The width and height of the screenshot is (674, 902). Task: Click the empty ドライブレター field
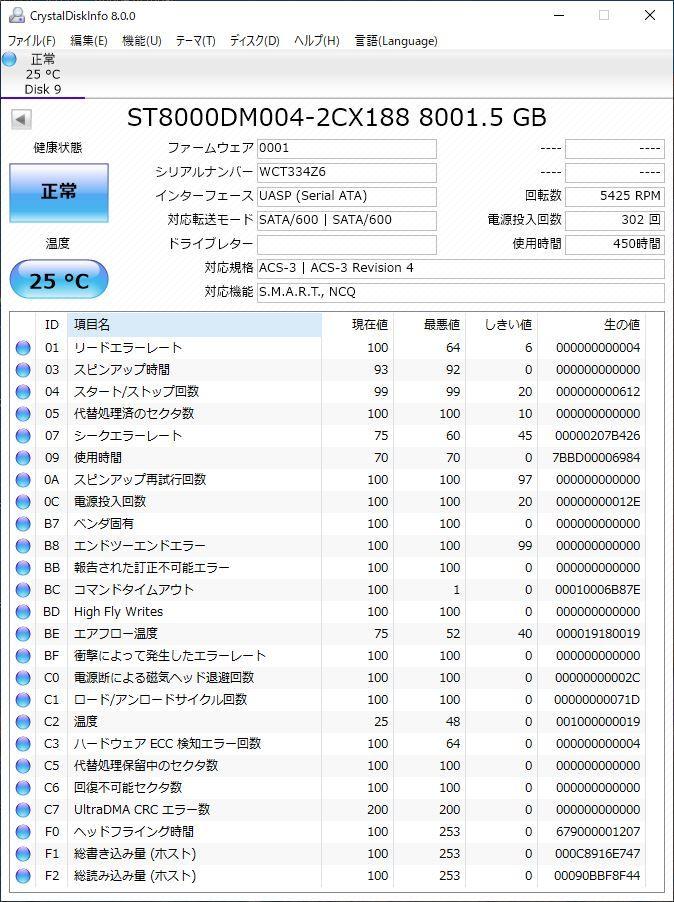[x=347, y=244]
